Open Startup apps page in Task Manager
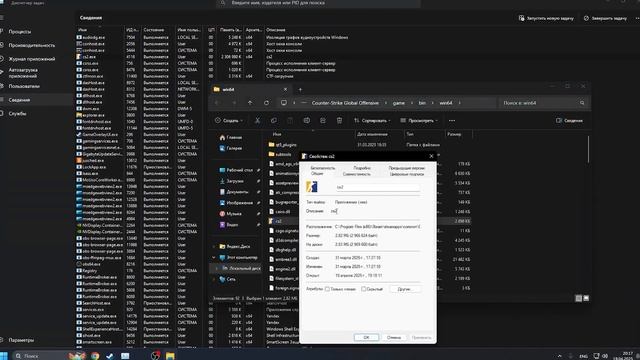 [x=23, y=73]
